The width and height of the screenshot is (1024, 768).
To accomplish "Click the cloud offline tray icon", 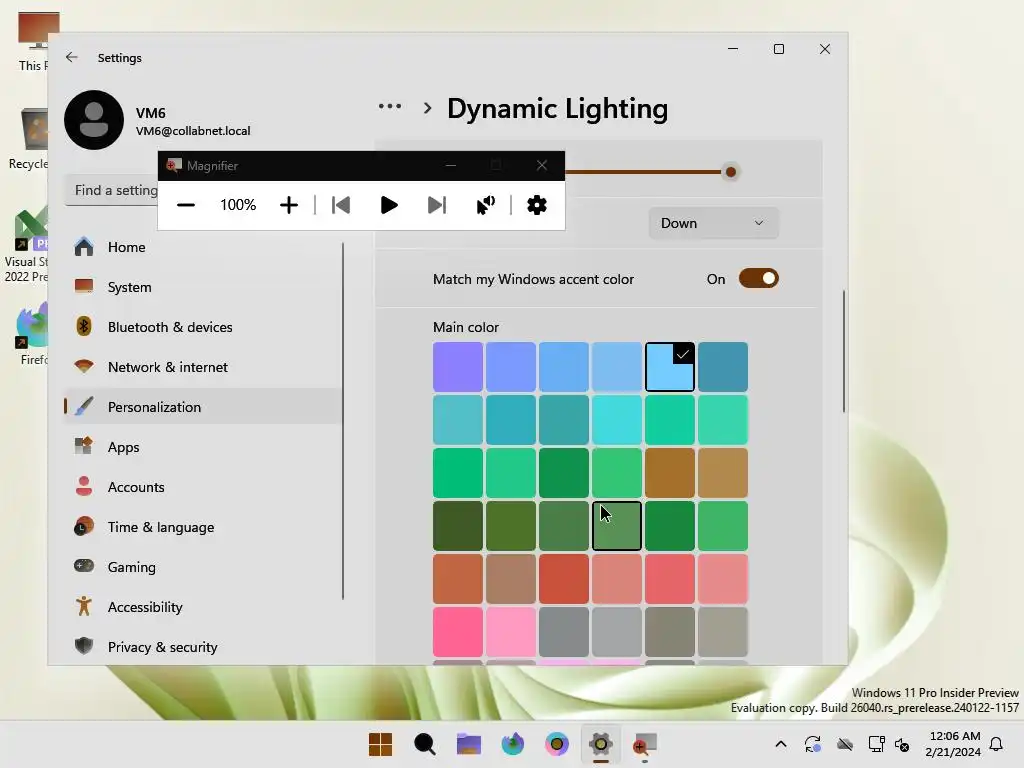I will pyautogui.click(x=845, y=744).
